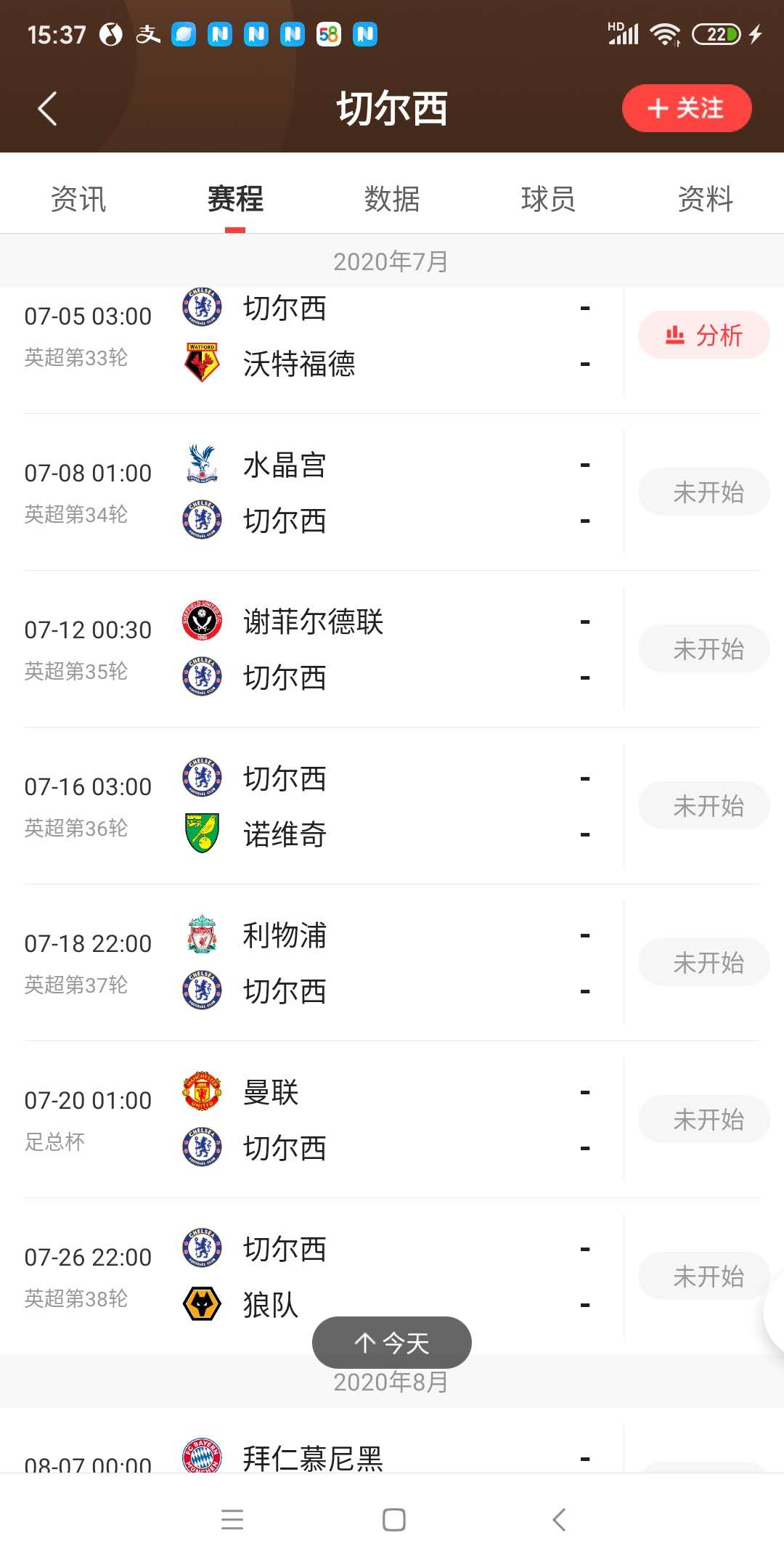
Task: Tap the Sheffield United club crest
Action: point(202,621)
